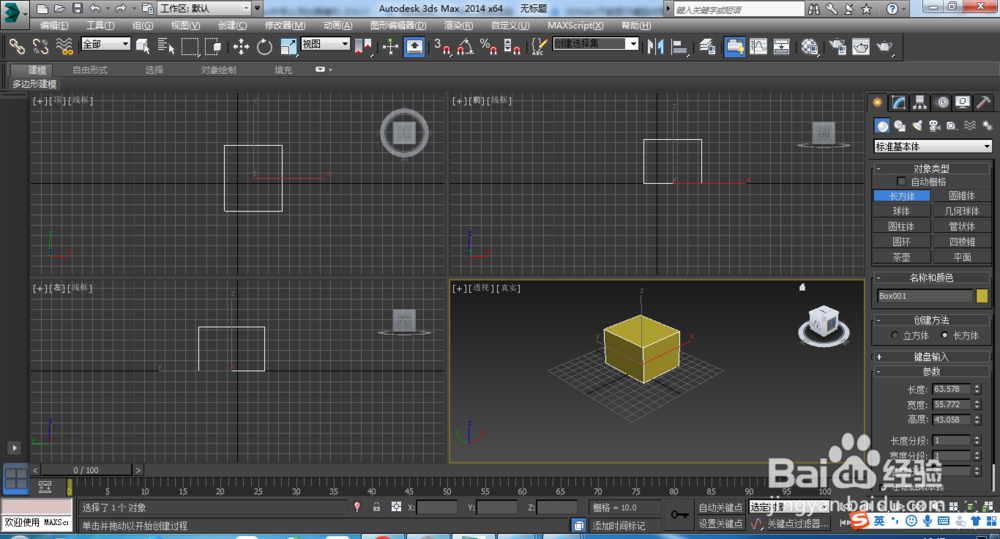The height and width of the screenshot is (539, 1000).
Task: Collapse the 对象类型 rollout
Action: 931,168
